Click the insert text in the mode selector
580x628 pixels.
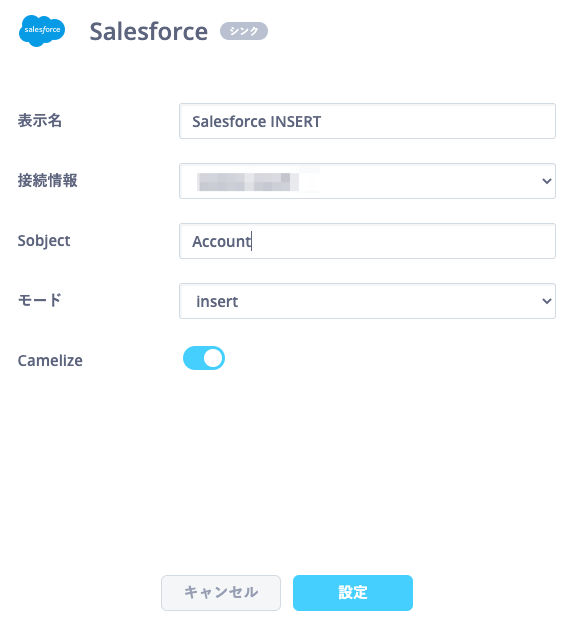(217, 301)
